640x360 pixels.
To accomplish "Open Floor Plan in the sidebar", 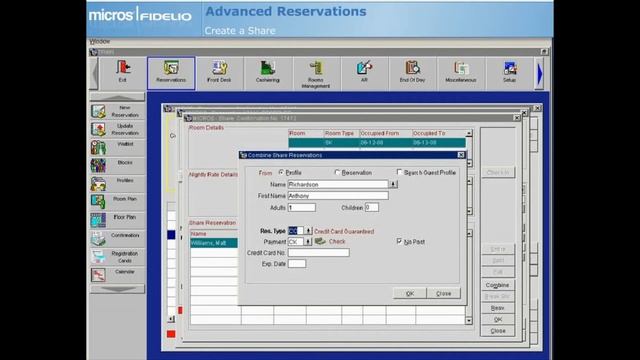I will click(x=117, y=220).
